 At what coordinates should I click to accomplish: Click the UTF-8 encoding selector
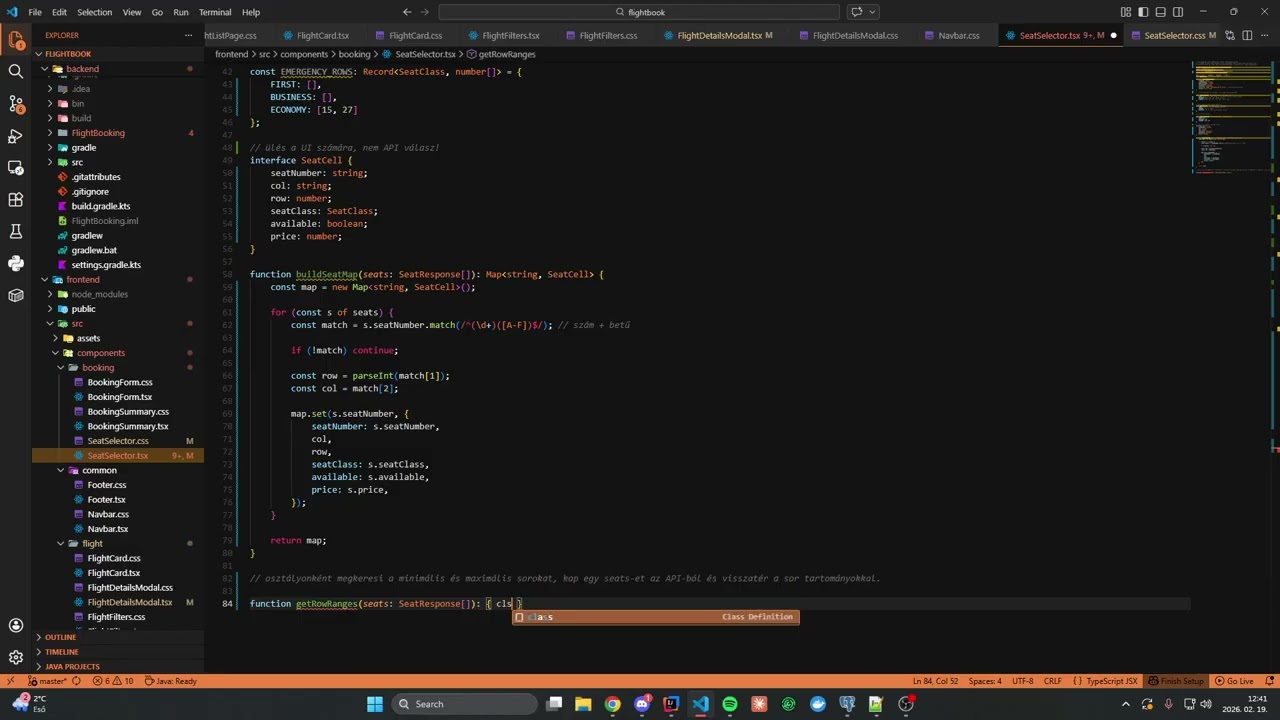tap(1021, 681)
